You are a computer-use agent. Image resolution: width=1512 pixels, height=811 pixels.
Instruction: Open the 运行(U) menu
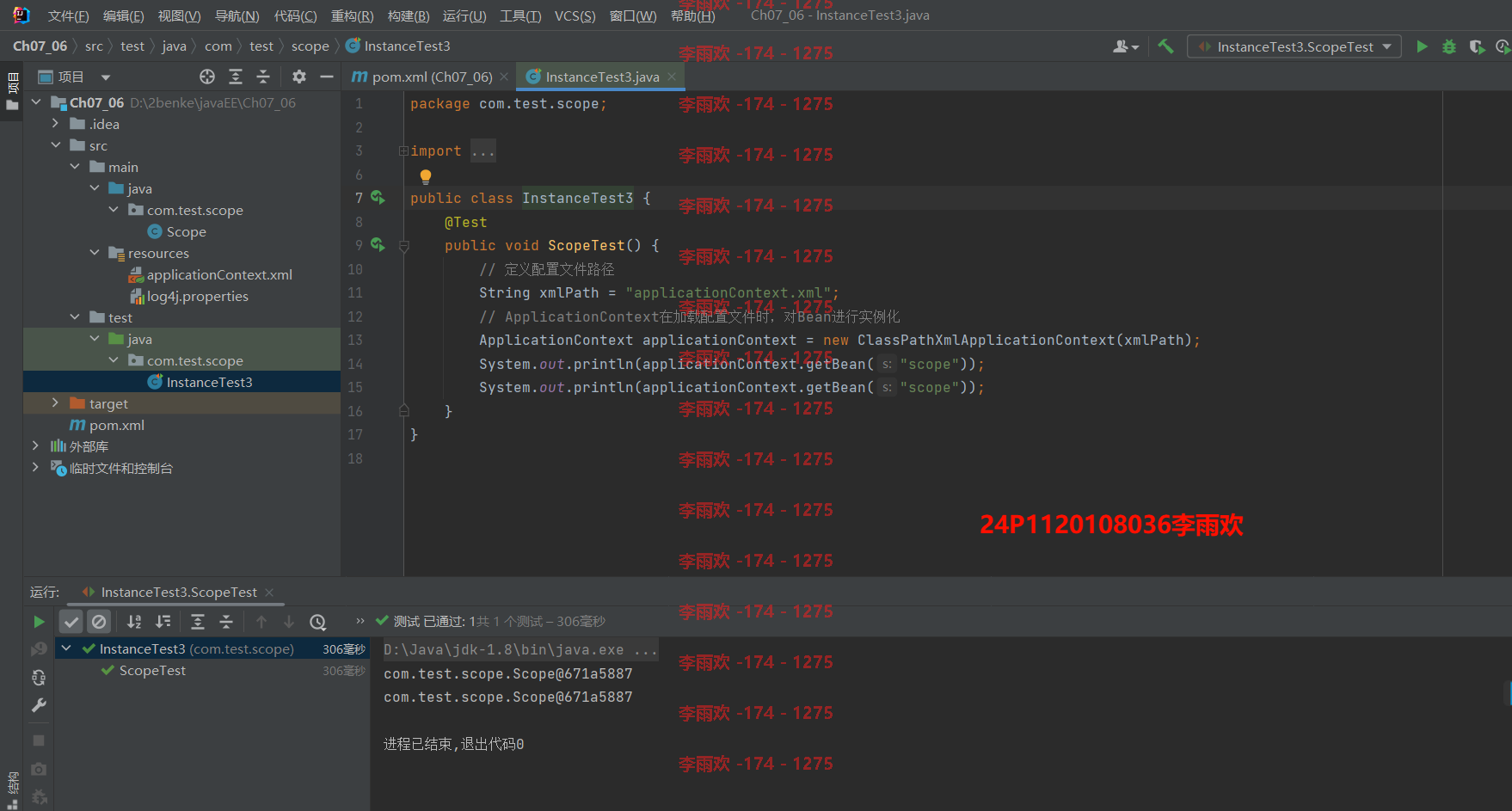pos(464,15)
